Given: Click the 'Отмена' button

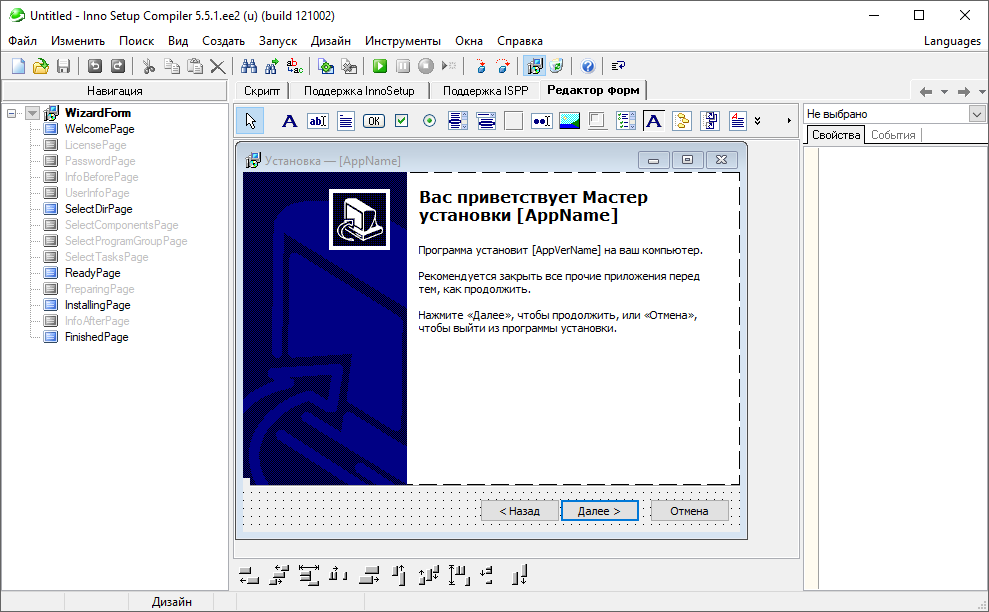Looking at the screenshot, I should [x=689, y=511].
